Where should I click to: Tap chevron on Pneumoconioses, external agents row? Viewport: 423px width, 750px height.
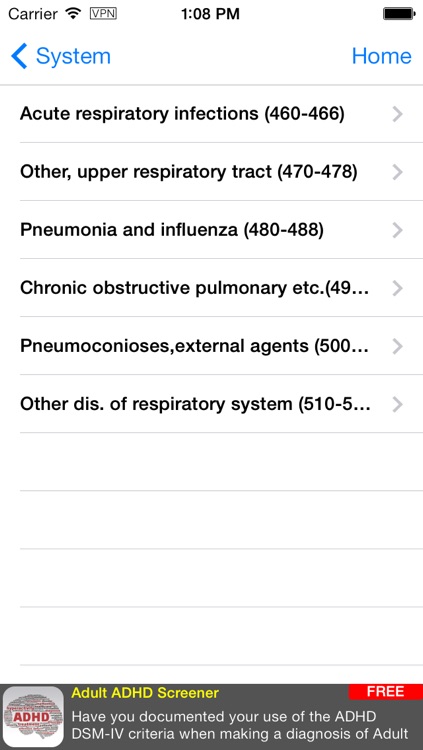tap(397, 346)
